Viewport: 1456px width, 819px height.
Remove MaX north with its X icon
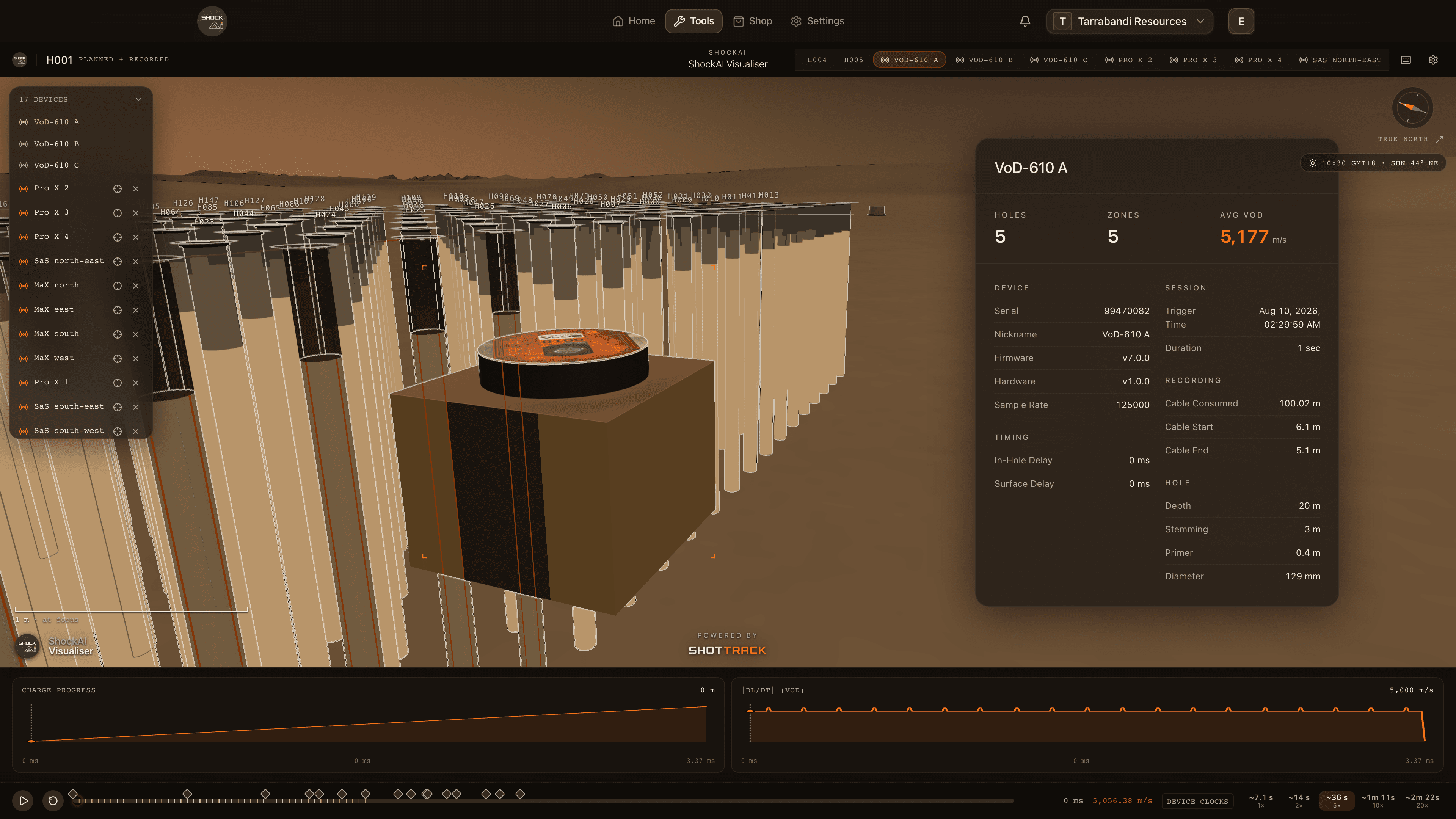pos(136,286)
